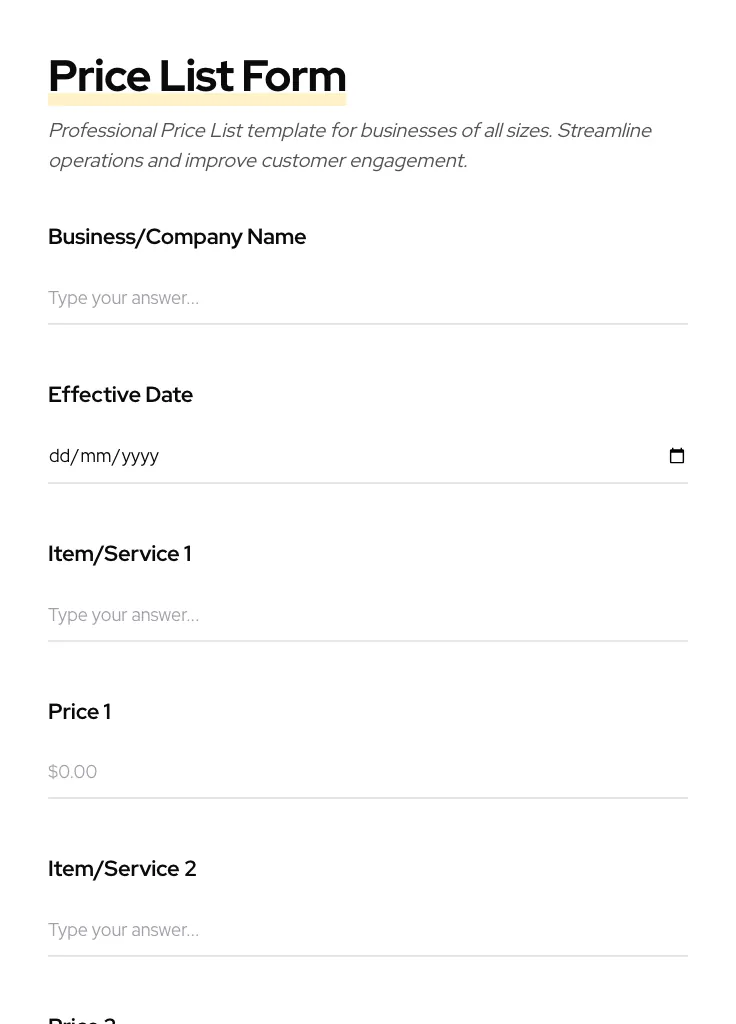The height and width of the screenshot is (1024, 736).
Task: Click the Price List Form title
Action: pyautogui.click(x=197, y=76)
